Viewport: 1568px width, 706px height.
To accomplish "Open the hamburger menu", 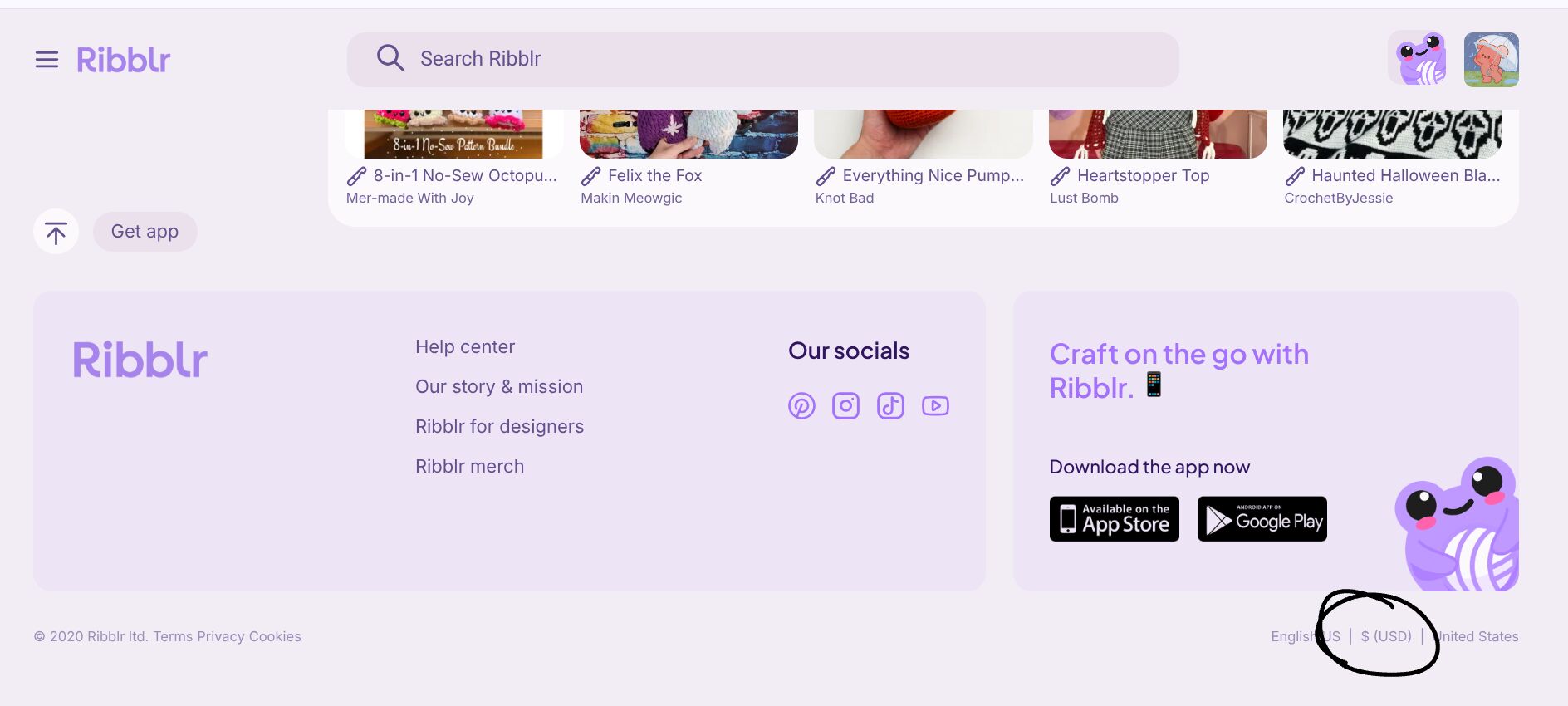I will tap(47, 60).
